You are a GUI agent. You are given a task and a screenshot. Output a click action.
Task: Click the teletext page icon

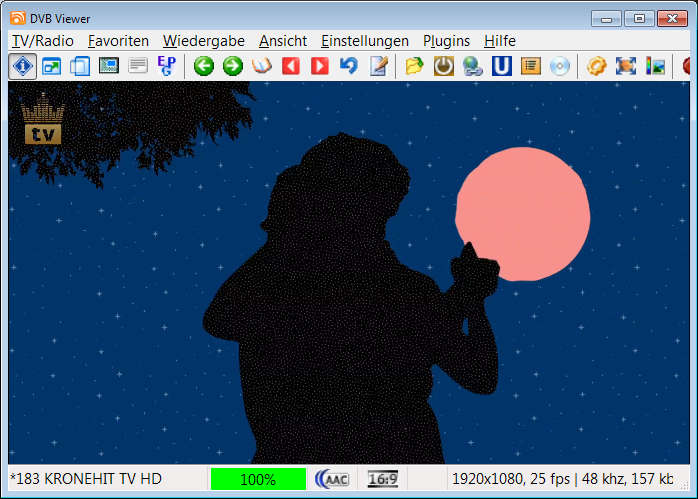138,66
